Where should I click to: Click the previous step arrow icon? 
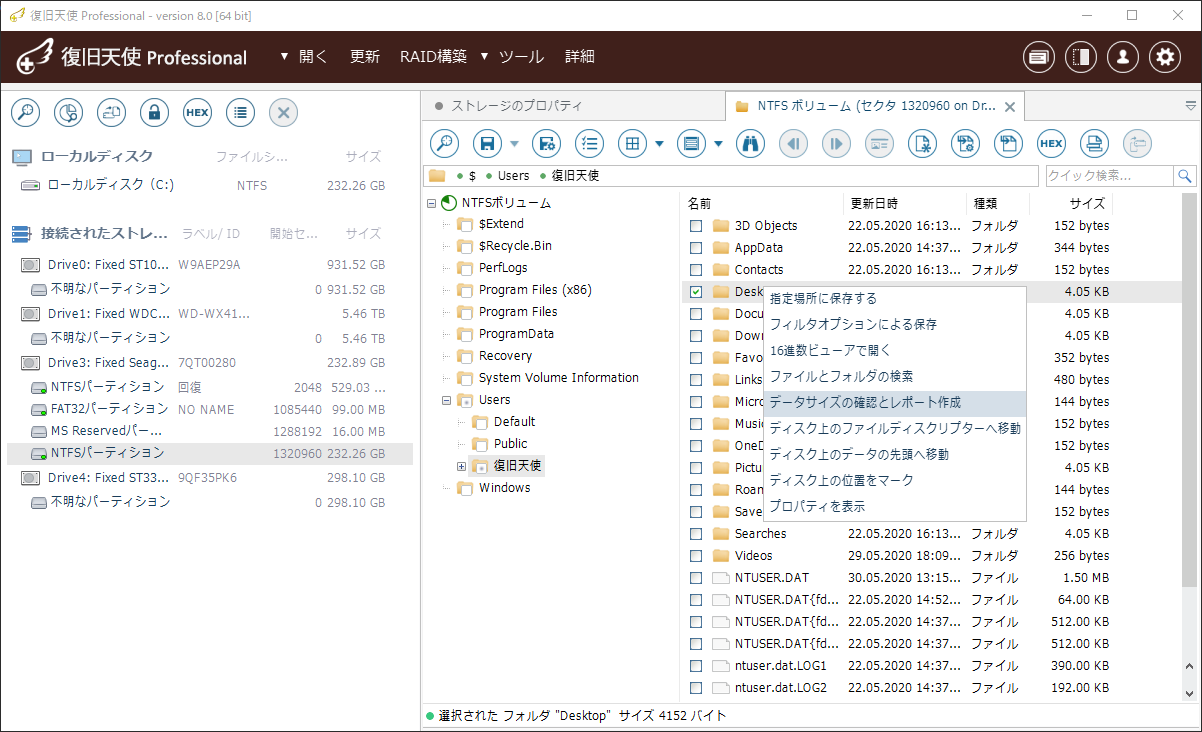click(793, 144)
